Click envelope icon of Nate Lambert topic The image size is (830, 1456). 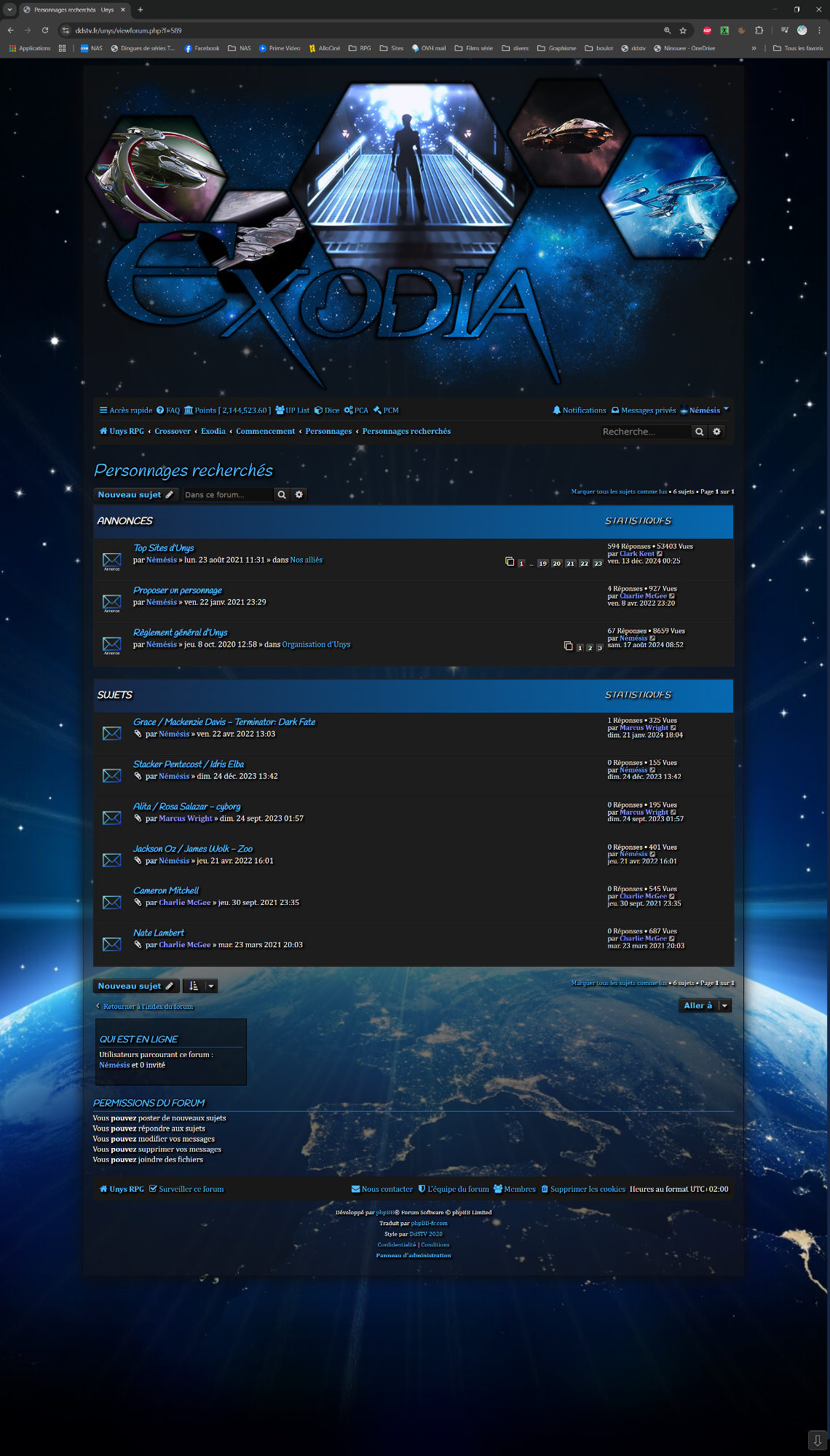point(111,944)
